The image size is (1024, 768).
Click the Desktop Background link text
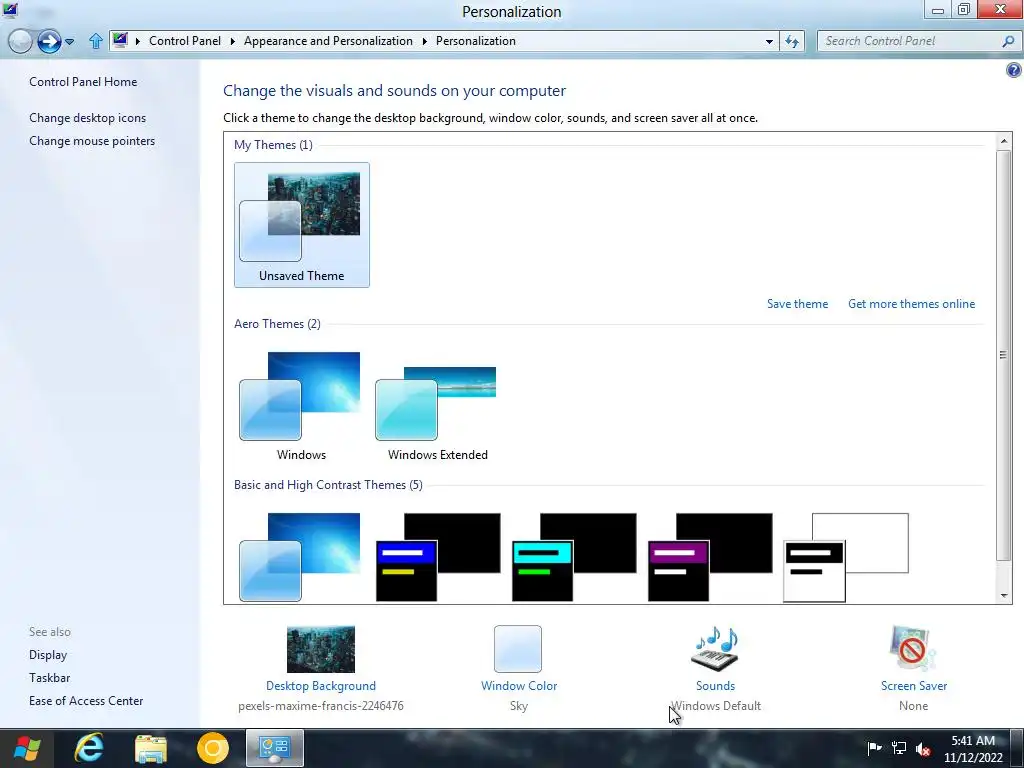click(x=321, y=686)
